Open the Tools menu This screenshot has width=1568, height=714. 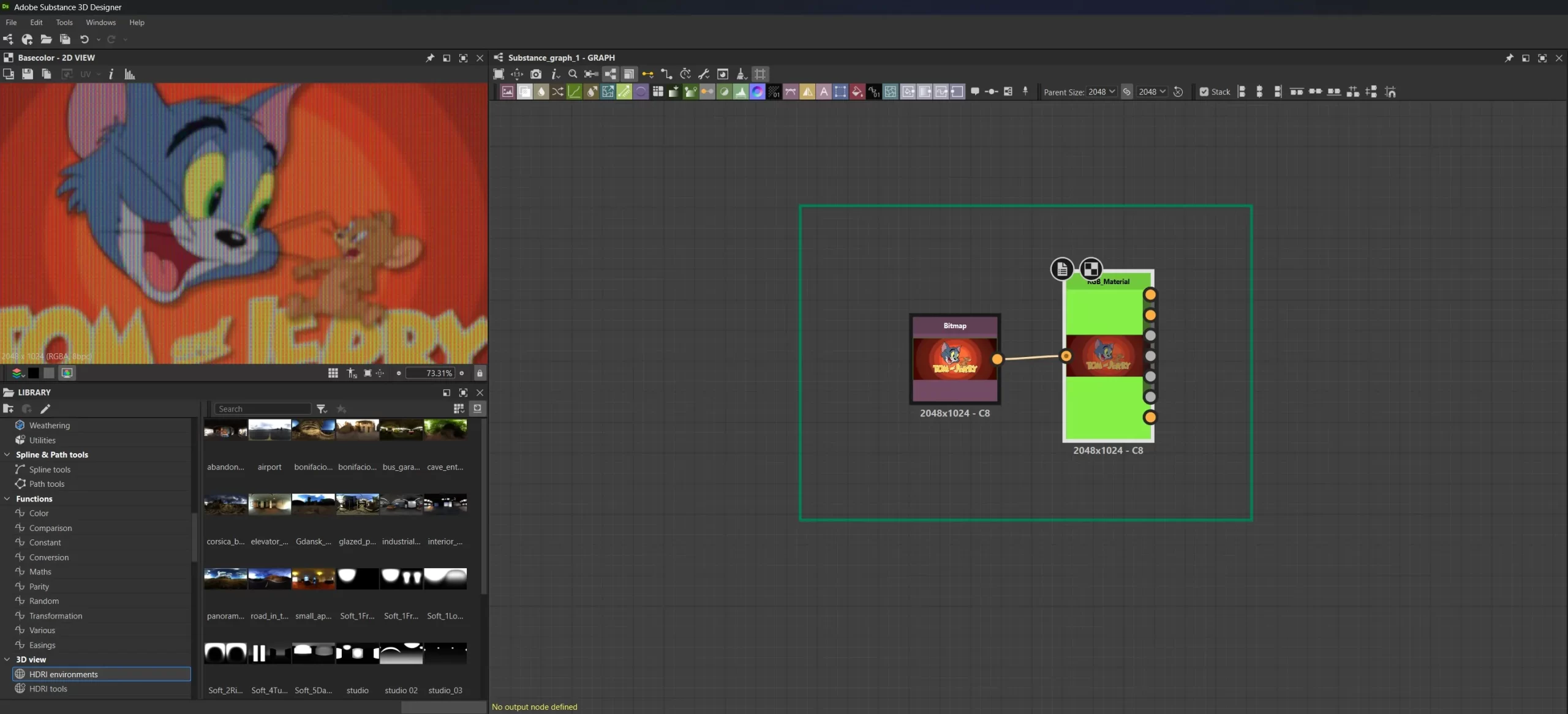(64, 22)
